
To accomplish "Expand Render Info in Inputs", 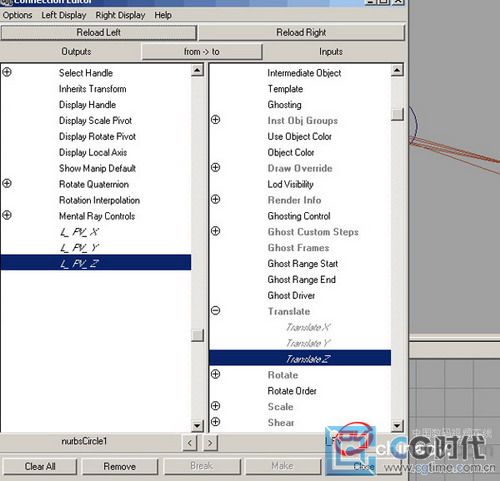I will (216, 199).
